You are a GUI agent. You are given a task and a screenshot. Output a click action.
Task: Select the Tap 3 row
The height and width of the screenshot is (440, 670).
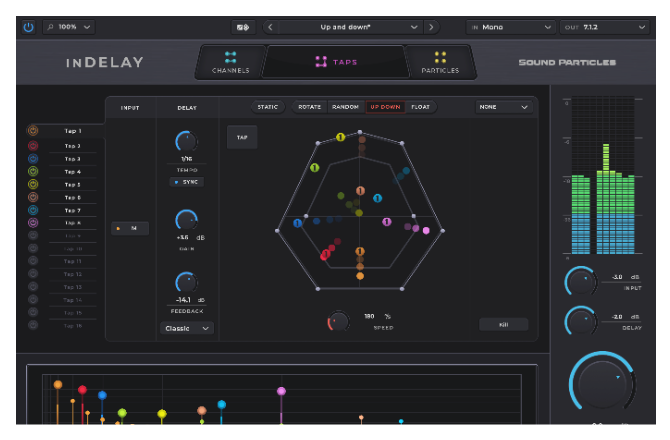tap(72, 158)
